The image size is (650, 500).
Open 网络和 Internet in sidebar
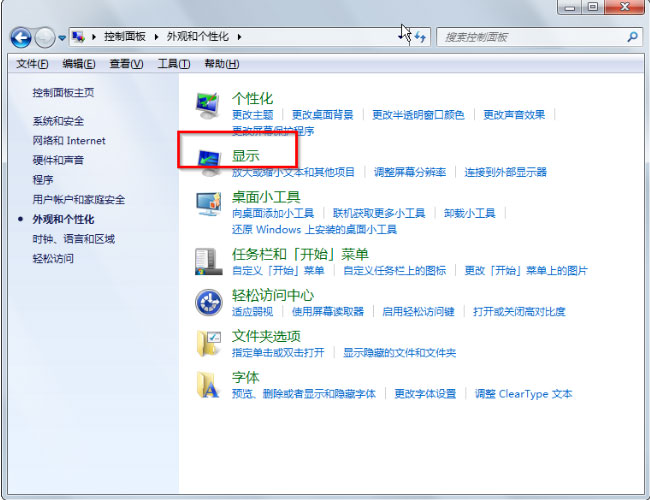tap(69, 141)
